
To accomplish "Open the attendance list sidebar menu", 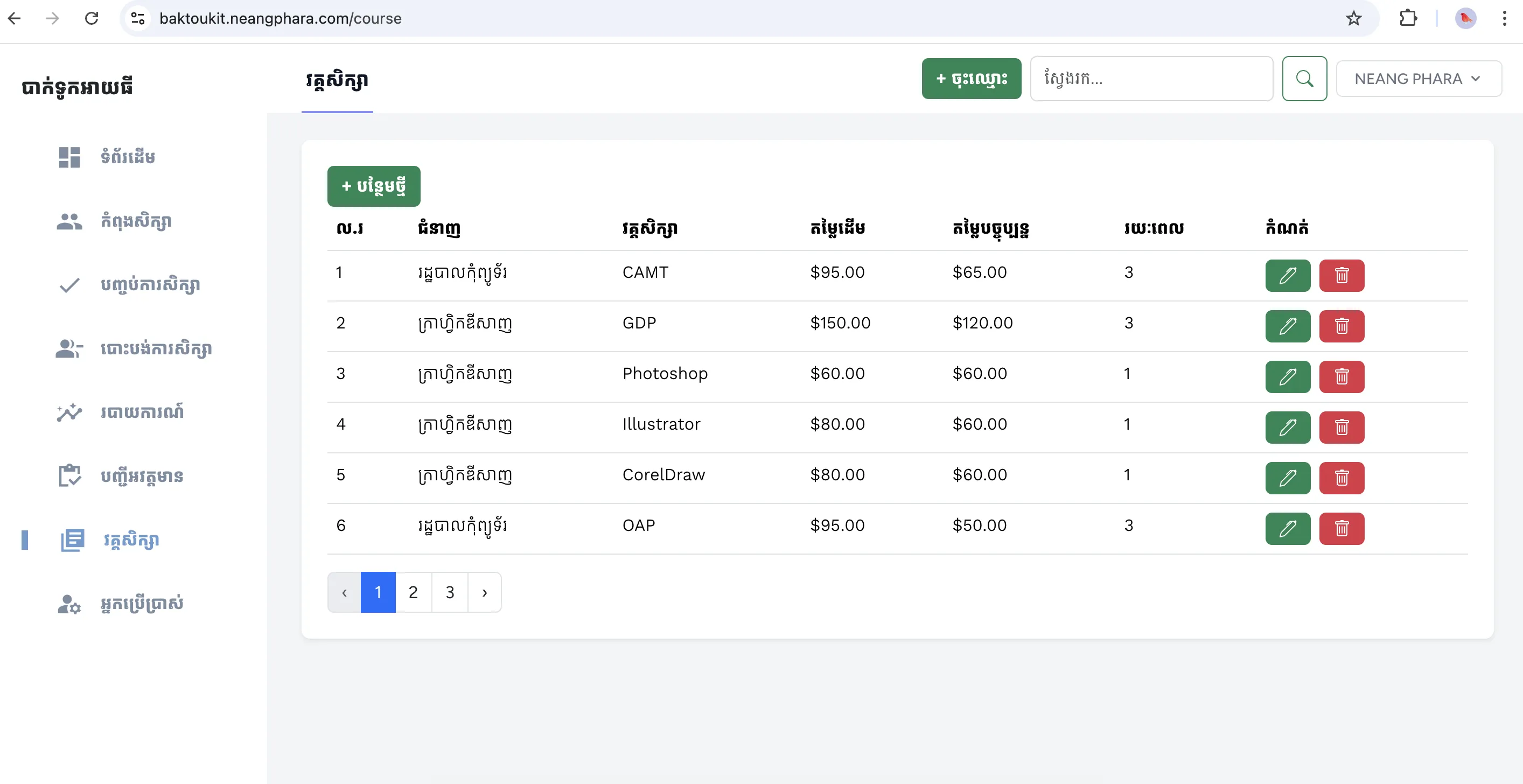I will click(141, 476).
